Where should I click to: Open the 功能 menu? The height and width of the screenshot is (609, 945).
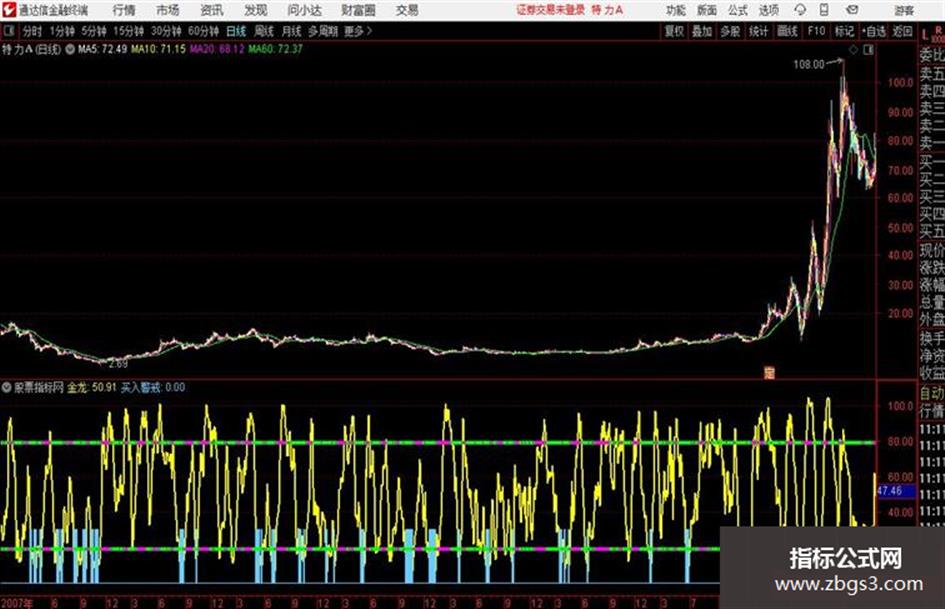coord(676,10)
